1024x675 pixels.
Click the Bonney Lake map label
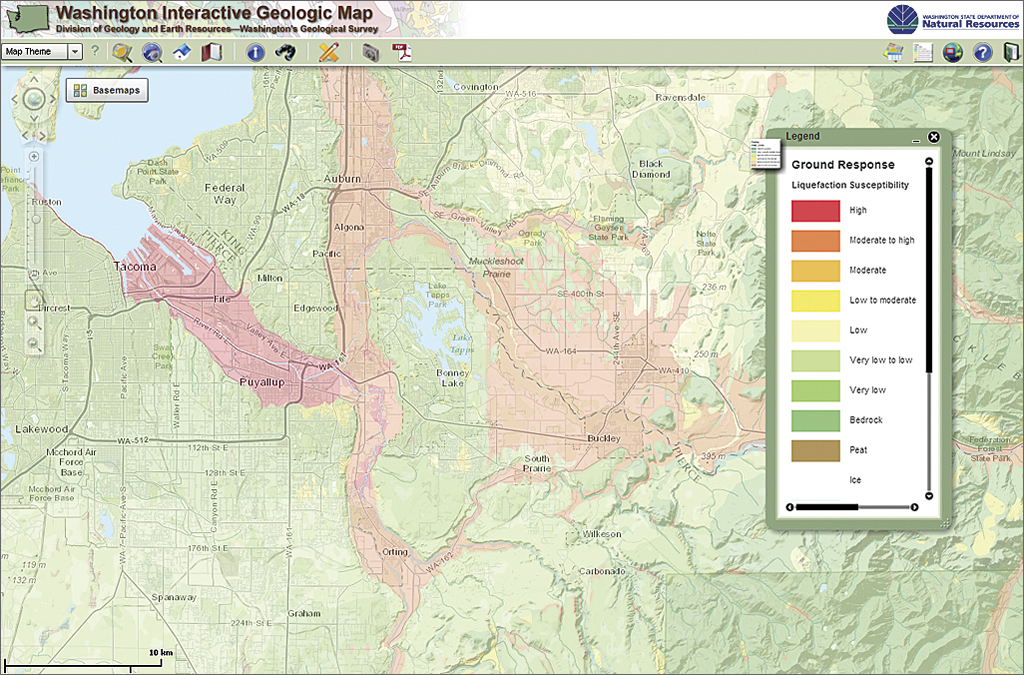[453, 378]
